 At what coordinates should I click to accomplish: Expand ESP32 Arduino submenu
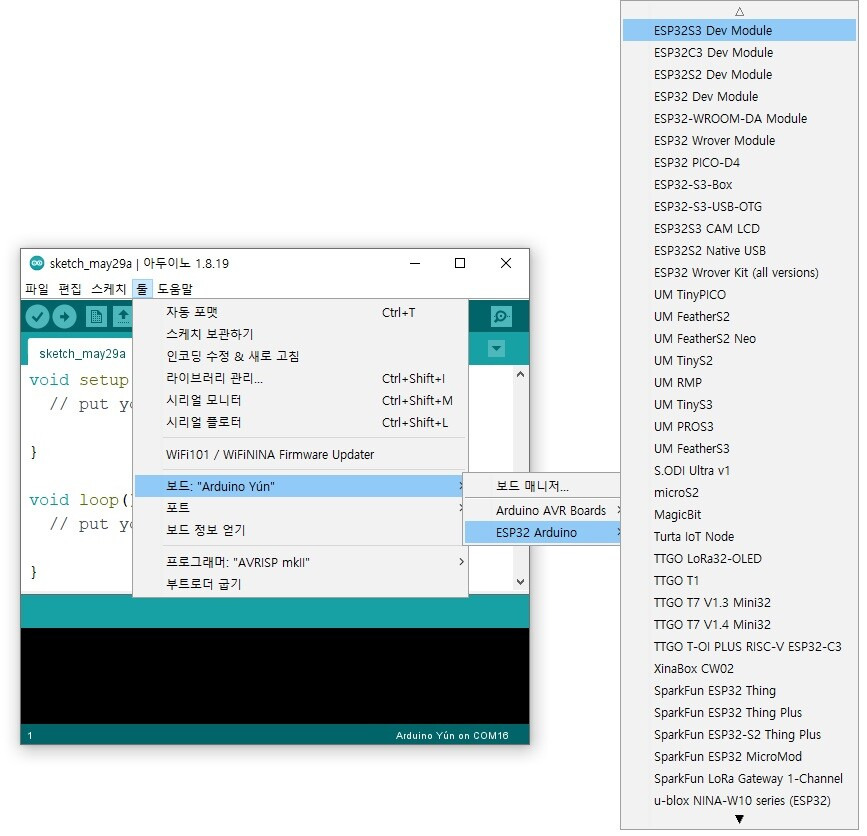[542, 532]
